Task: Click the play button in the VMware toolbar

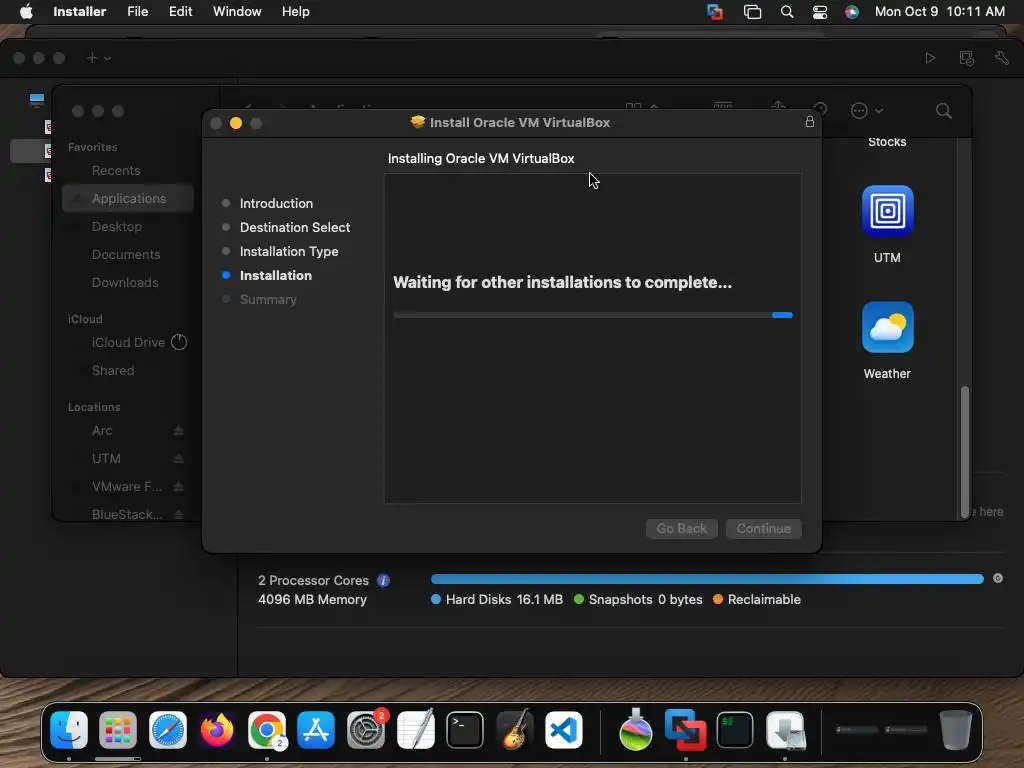Action: [930, 58]
